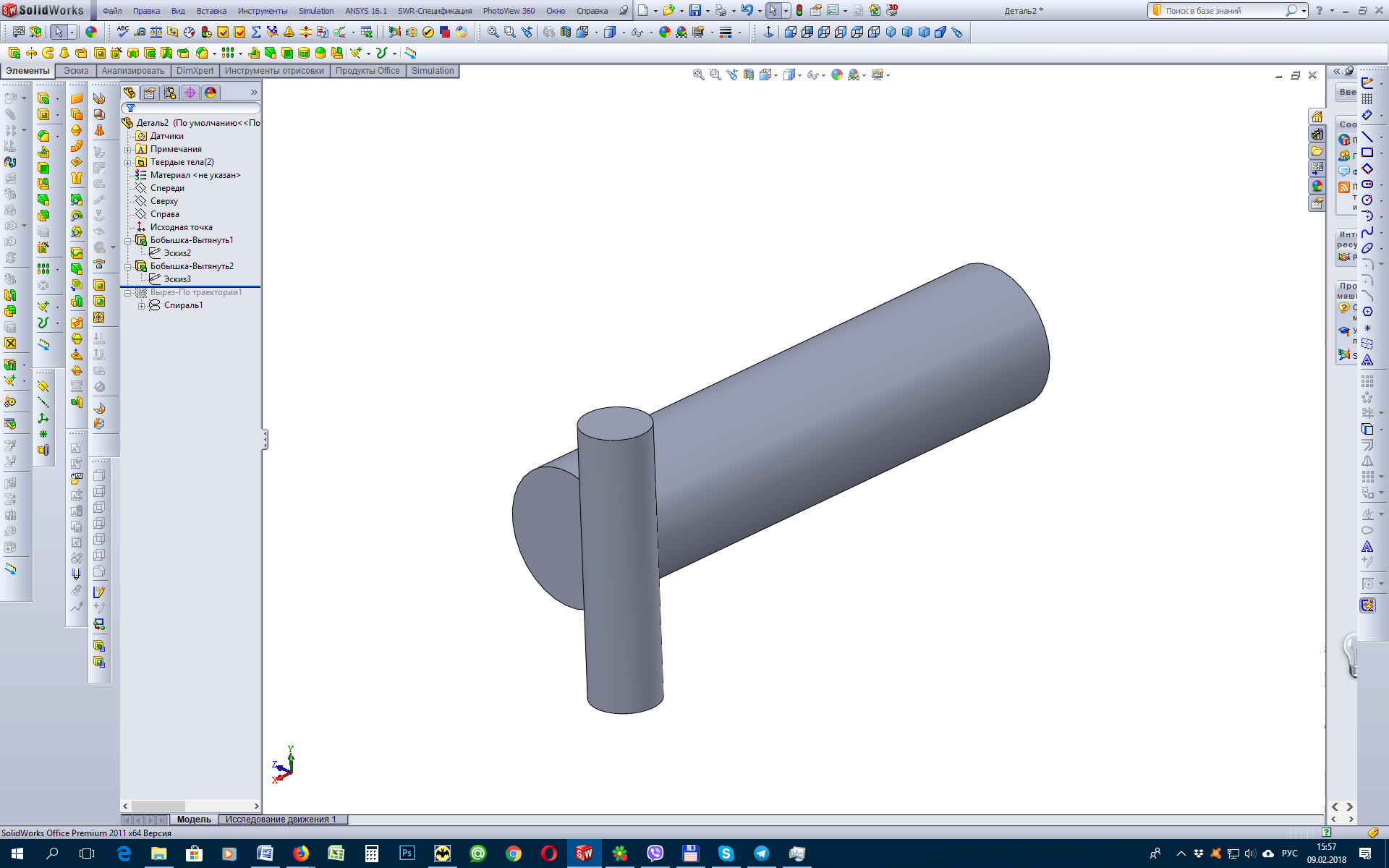1389x868 pixels.
Task: Toggle Section View in heads-up toolbar
Action: coord(749,75)
